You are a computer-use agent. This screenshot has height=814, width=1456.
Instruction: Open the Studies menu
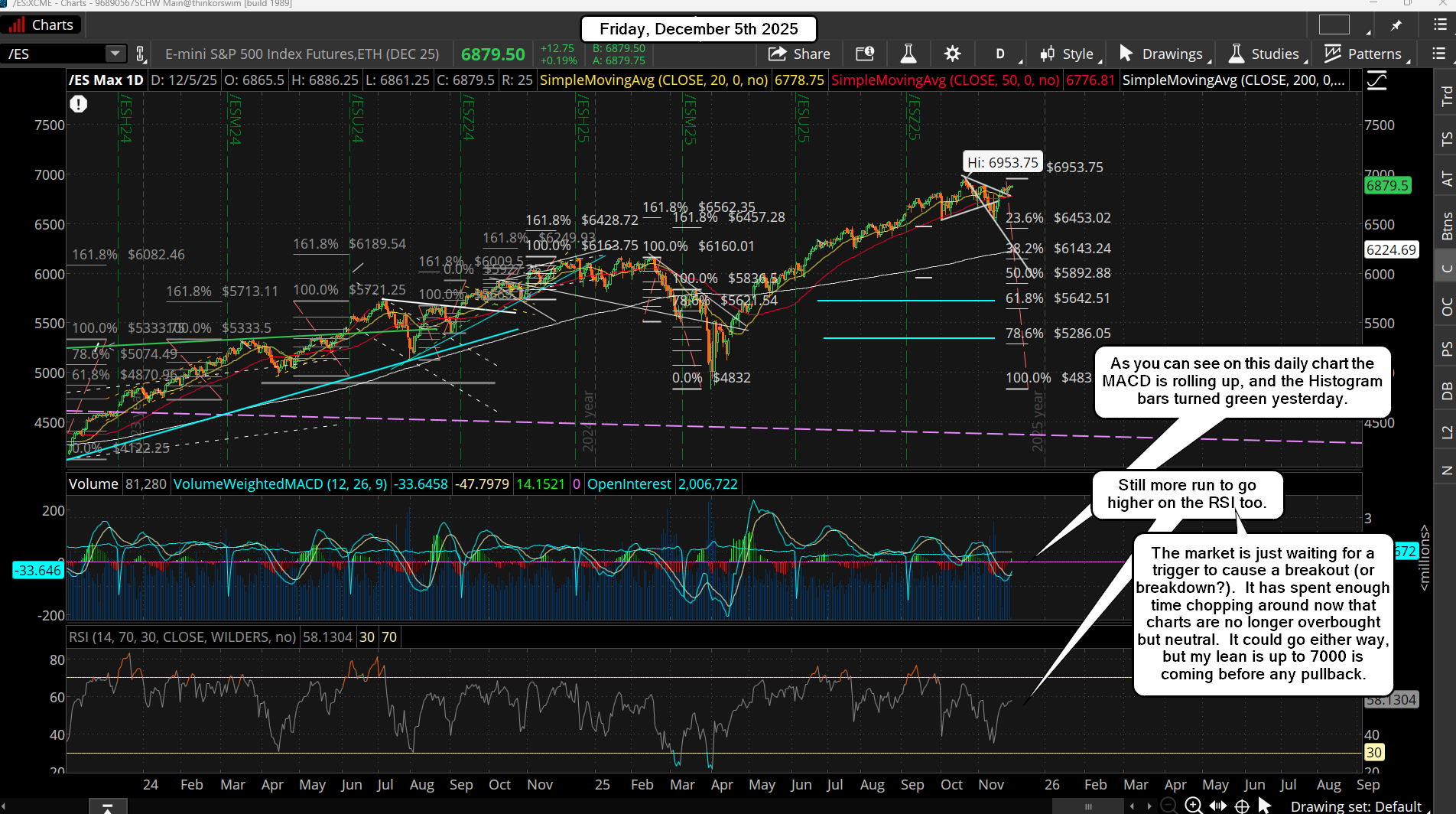pos(1265,54)
